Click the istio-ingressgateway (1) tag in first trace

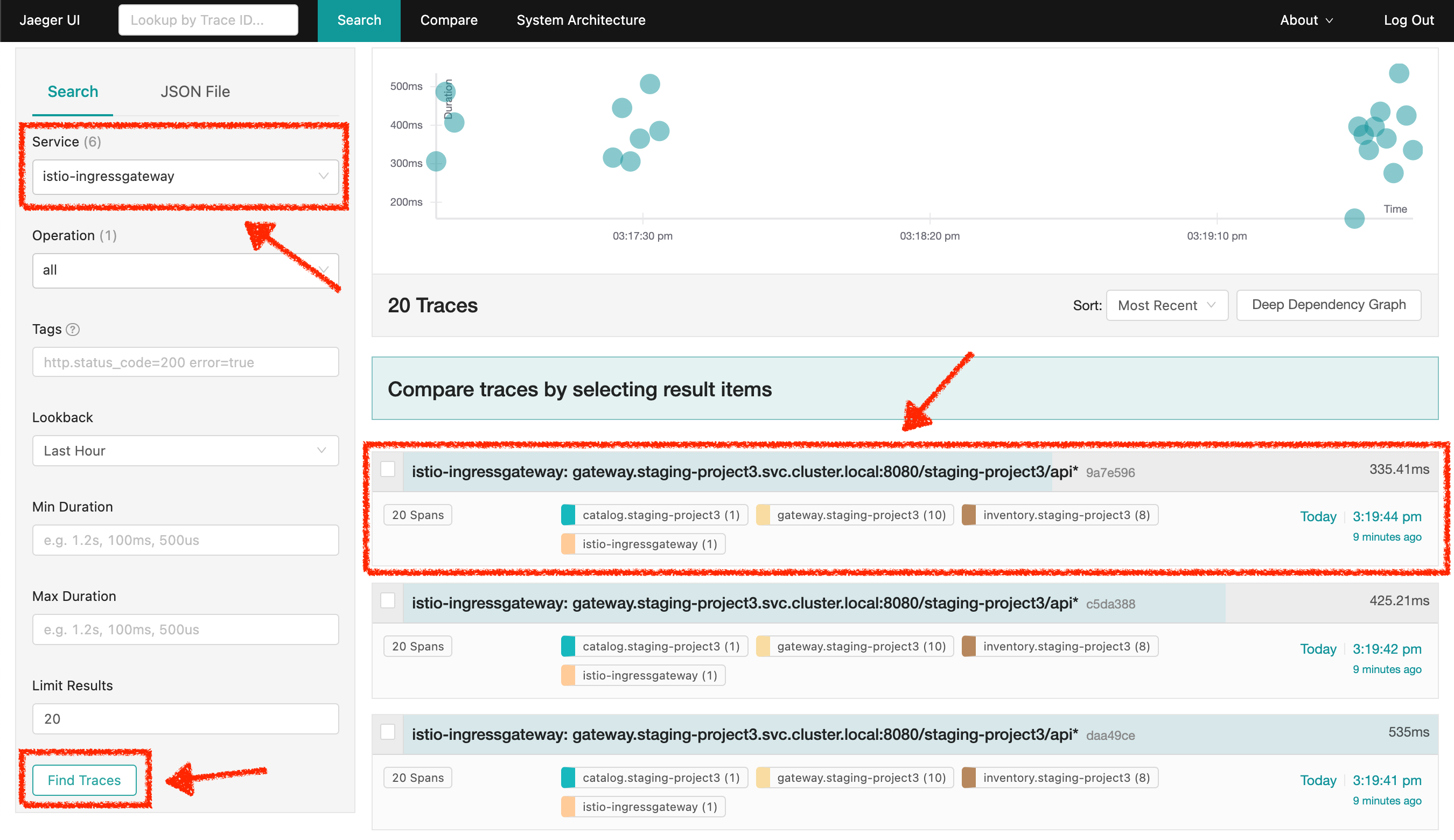(x=643, y=544)
